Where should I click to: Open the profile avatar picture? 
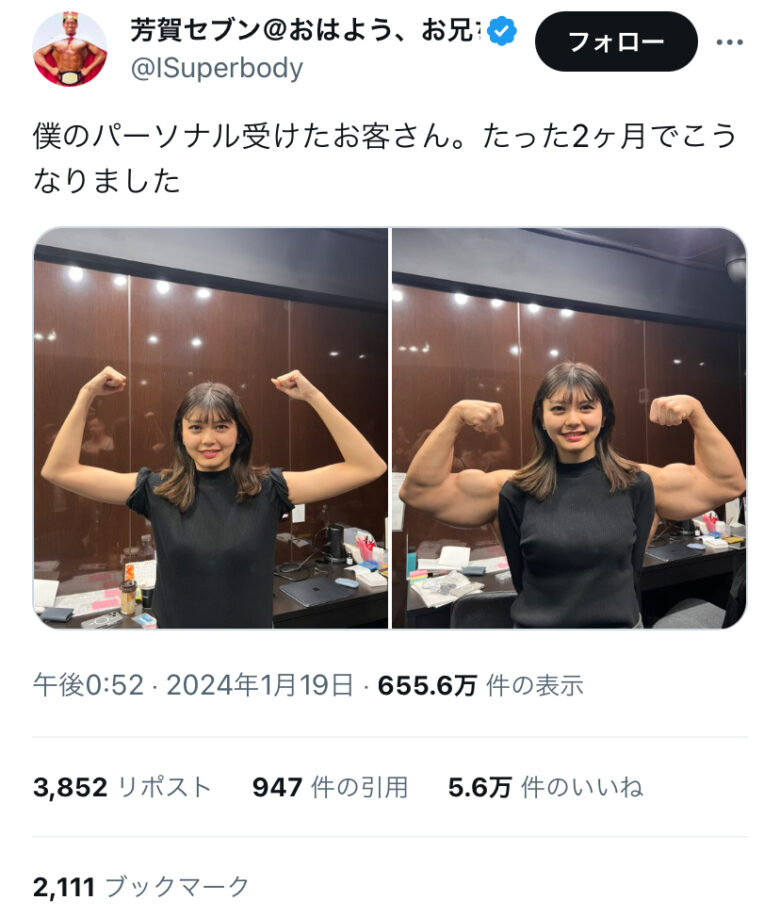(x=70, y=50)
